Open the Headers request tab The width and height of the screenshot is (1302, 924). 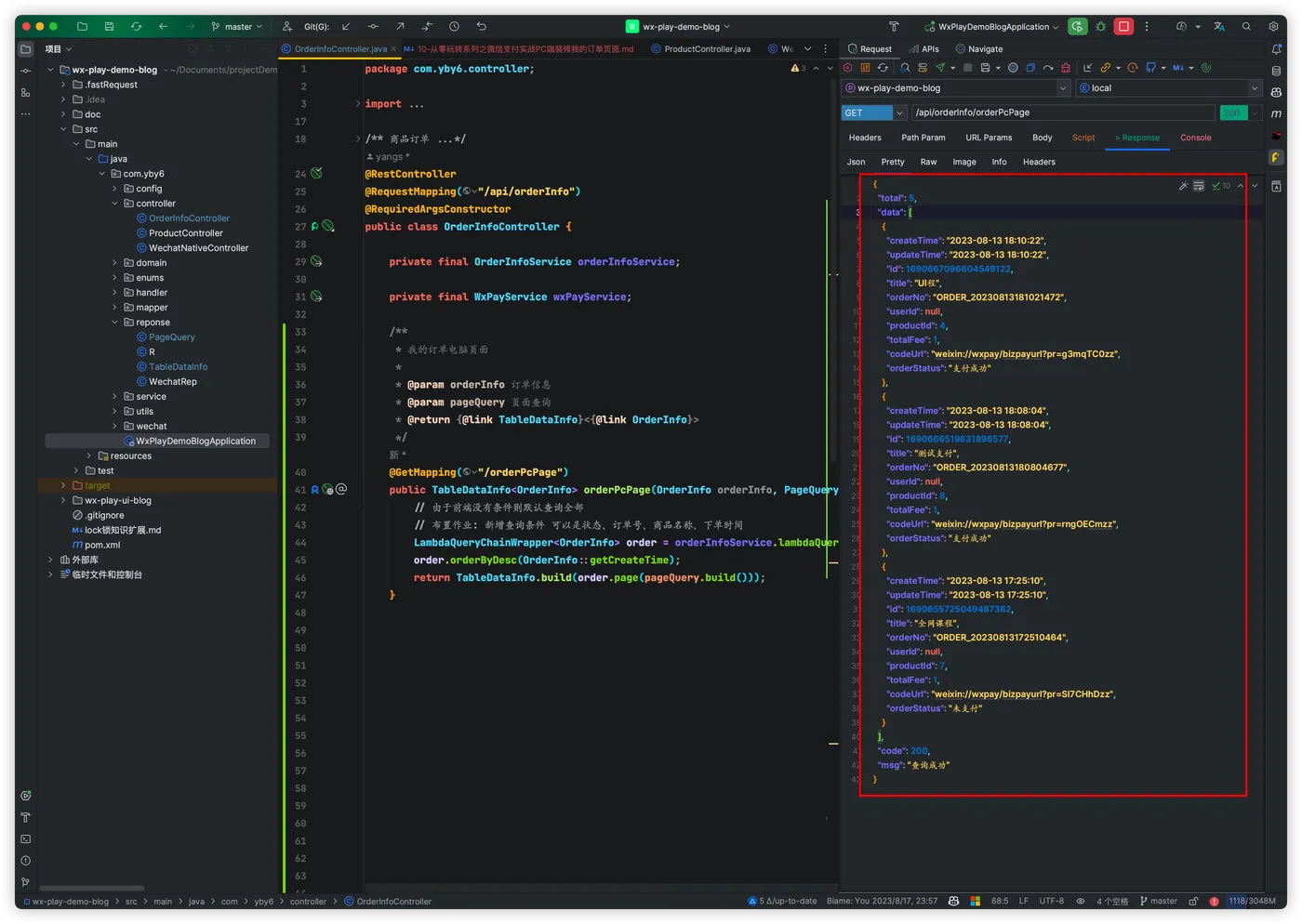pyautogui.click(x=865, y=138)
